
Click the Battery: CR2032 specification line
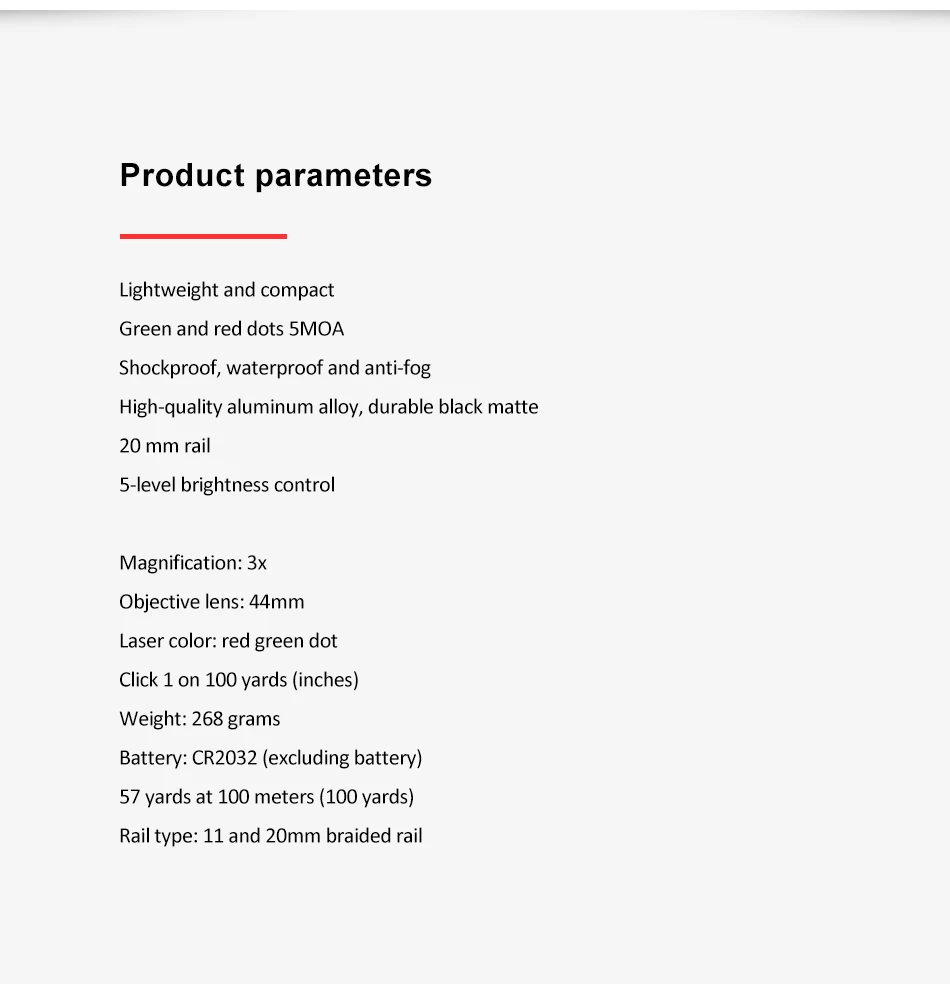coord(271,758)
